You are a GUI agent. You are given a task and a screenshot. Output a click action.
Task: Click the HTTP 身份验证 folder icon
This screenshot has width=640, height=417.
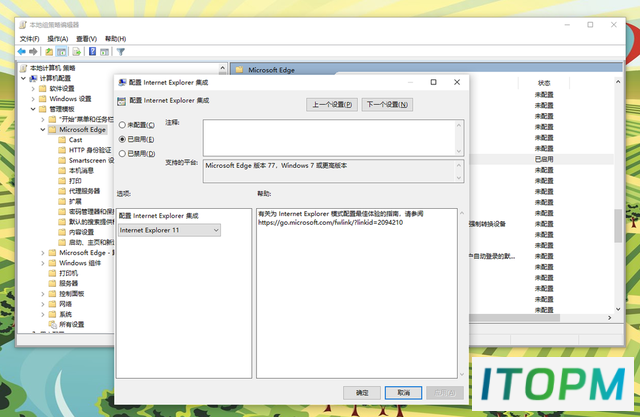[62, 150]
